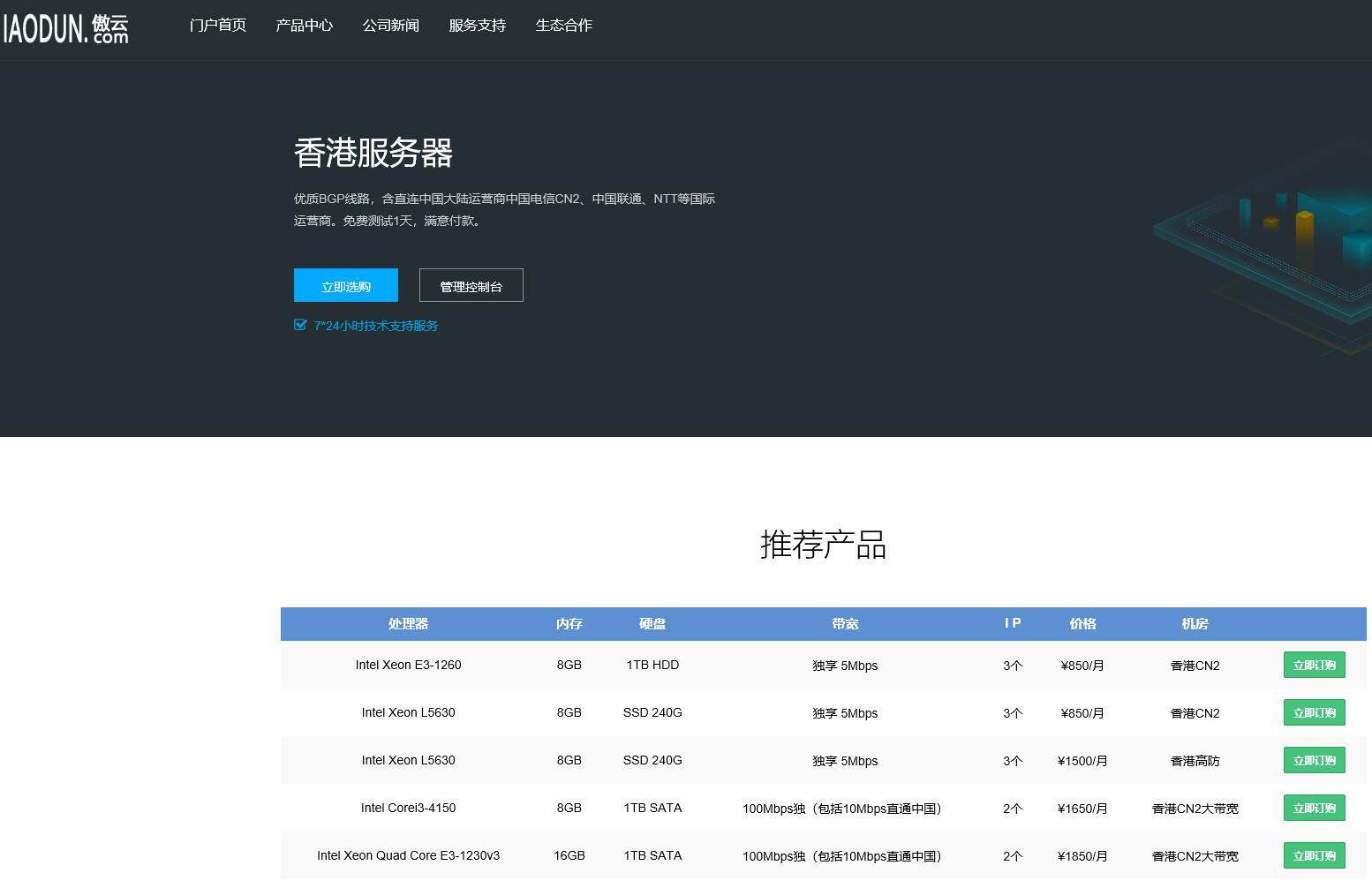Go to 公司新闻 section
Image resolution: width=1372 pixels, height=888 pixels.
click(390, 25)
